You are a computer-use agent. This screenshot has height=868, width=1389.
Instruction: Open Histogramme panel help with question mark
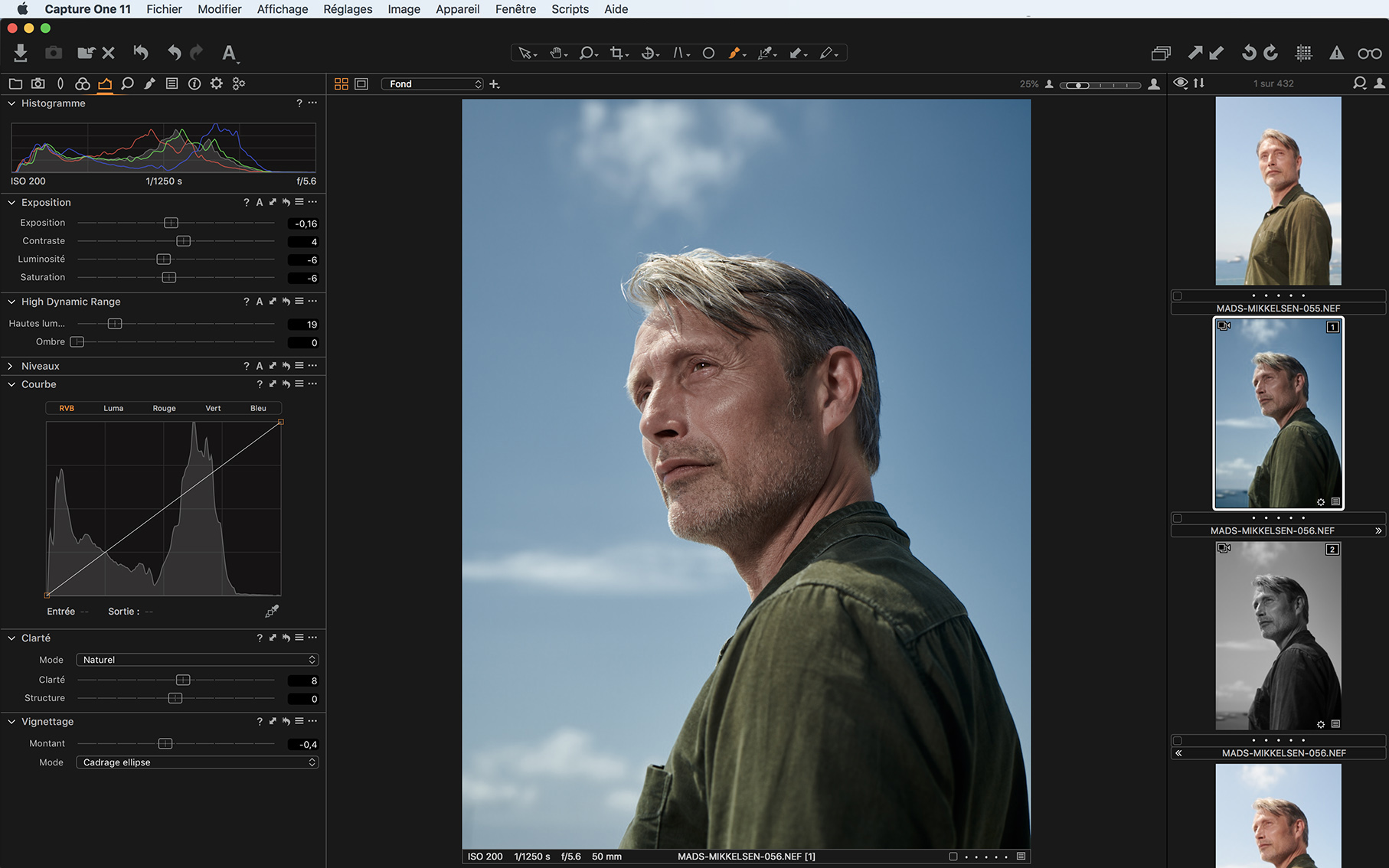[298, 103]
